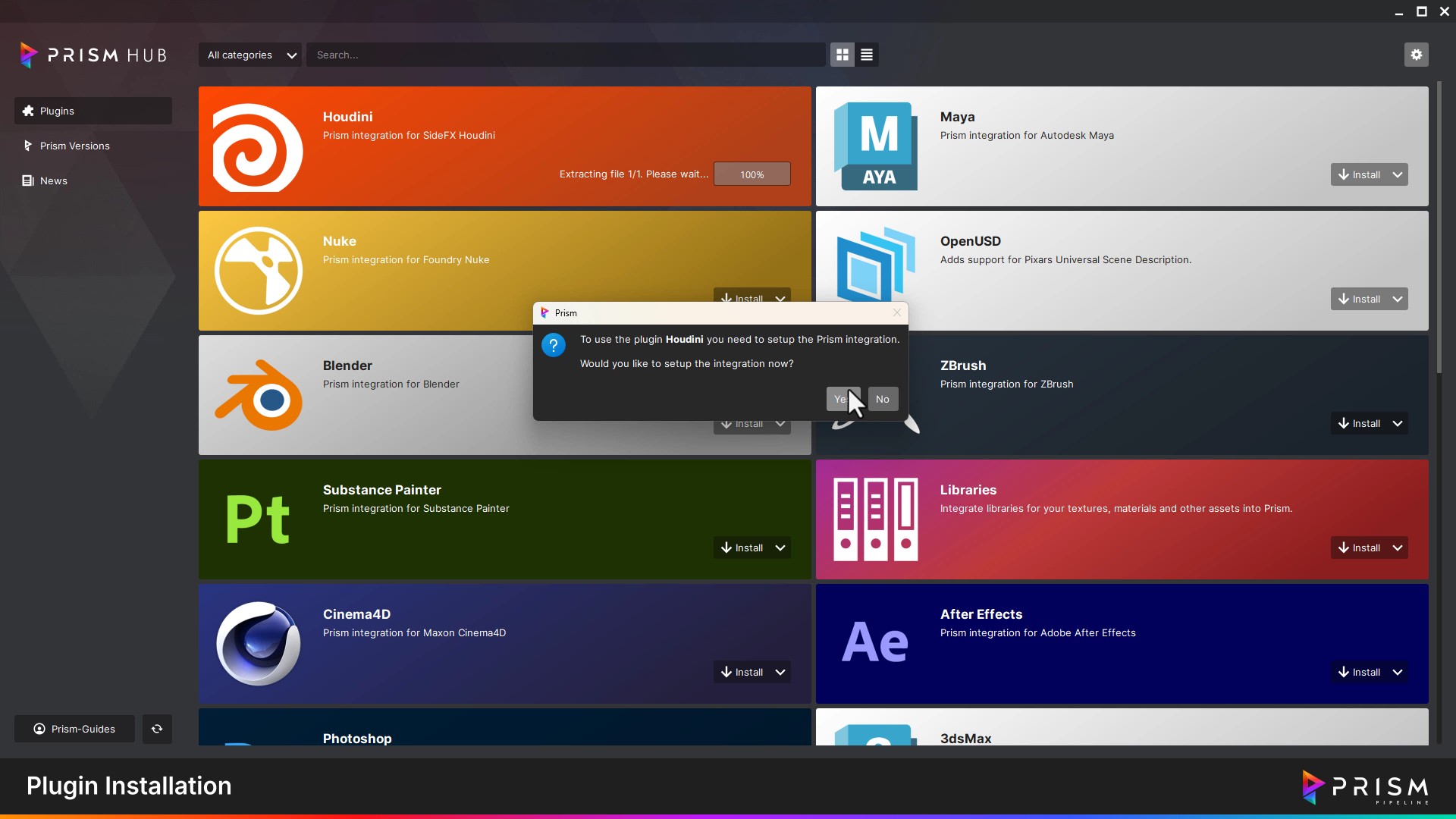Screen dimensions: 1456x819
Task: Click the OpenUSD description text
Action: [x=1065, y=259]
